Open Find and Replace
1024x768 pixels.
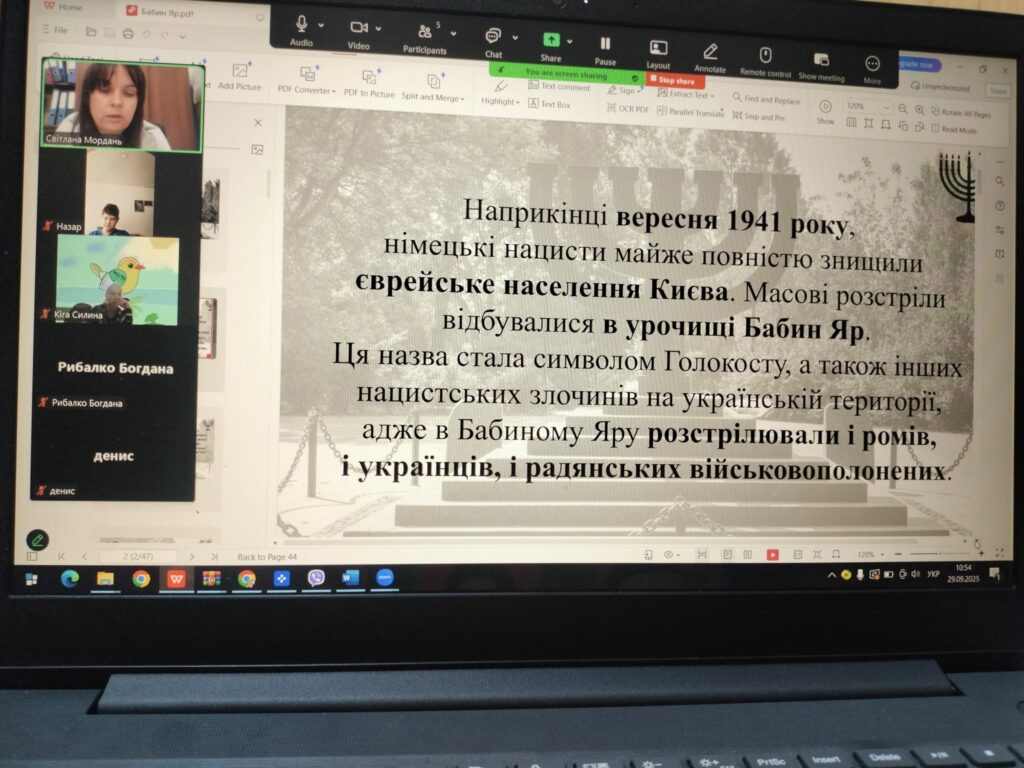(x=766, y=99)
